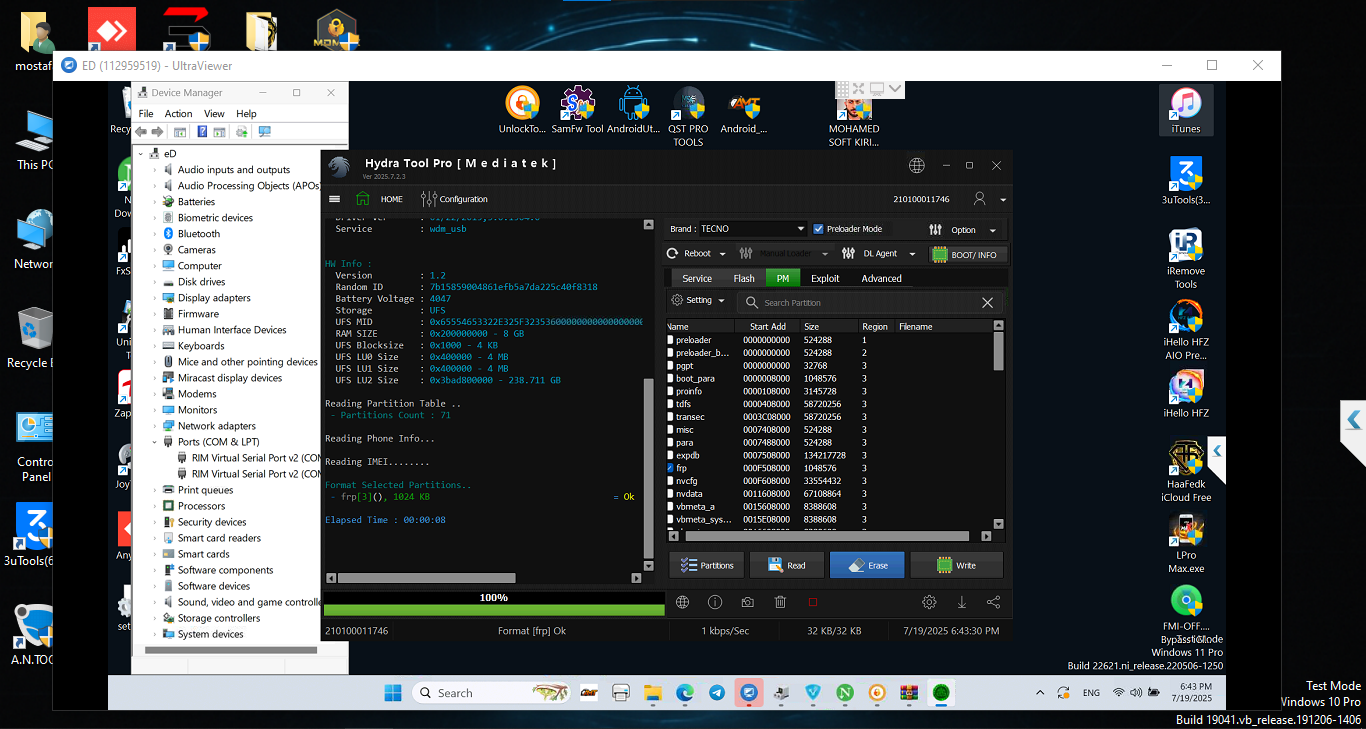The width and height of the screenshot is (1366, 729).
Task: Tick the misc partition checkbox
Action: (671, 430)
